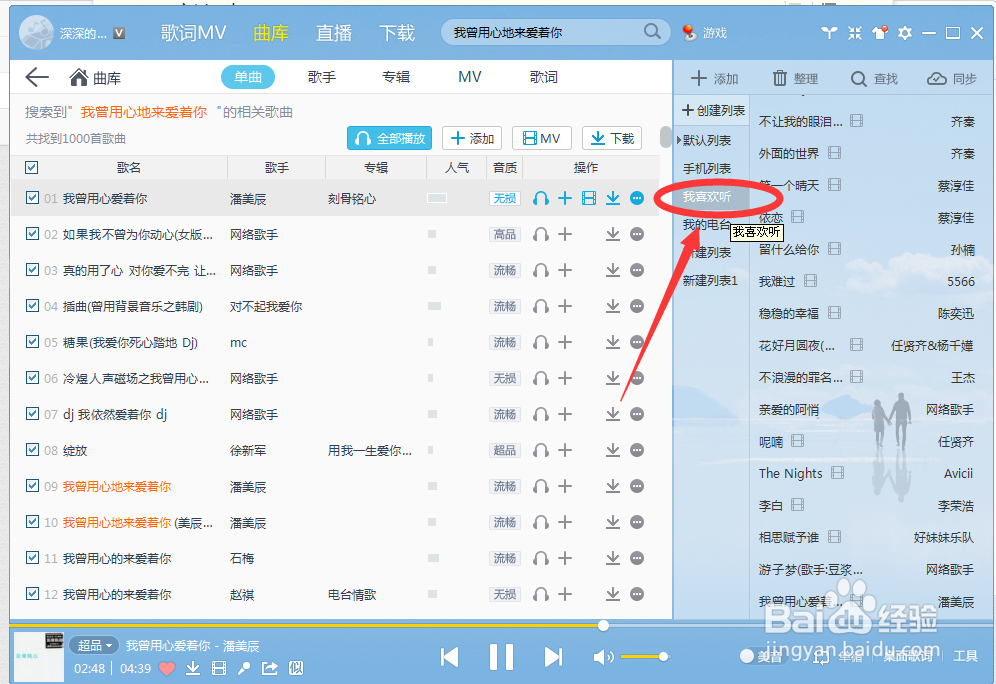Image resolution: width=996 pixels, height=684 pixels.
Task: Click the search magnifier icon
Action: (652, 31)
